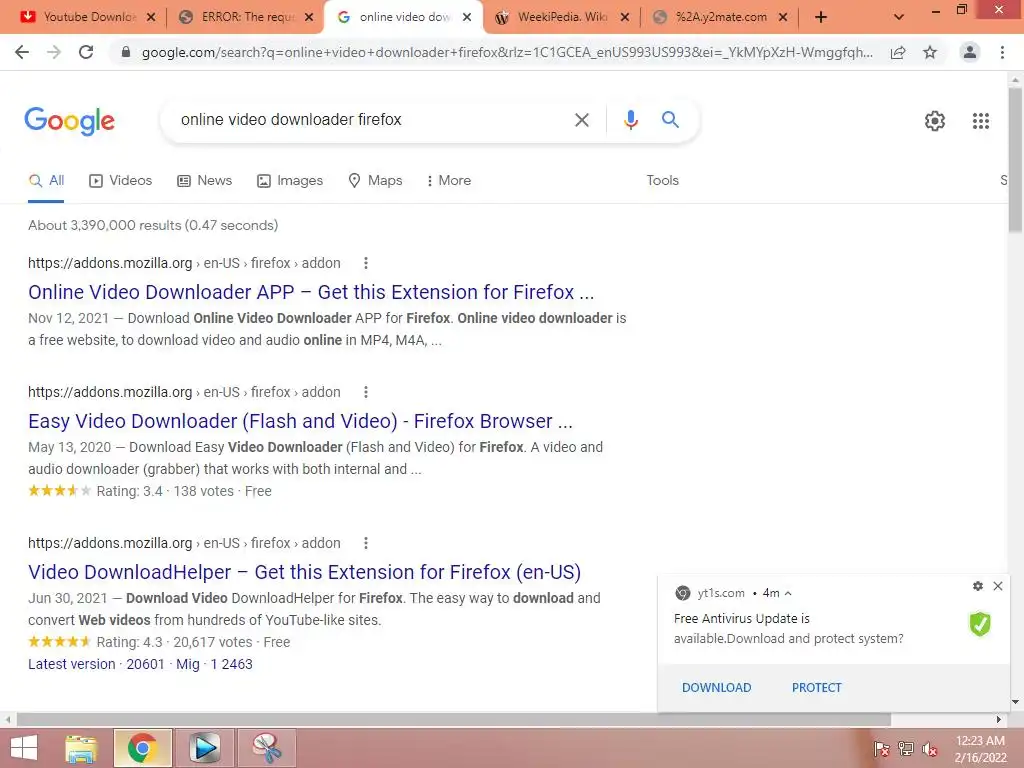The image size is (1024, 768).
Task: Open the Chrome profile avatar
Action: click(x=970, y=52)
